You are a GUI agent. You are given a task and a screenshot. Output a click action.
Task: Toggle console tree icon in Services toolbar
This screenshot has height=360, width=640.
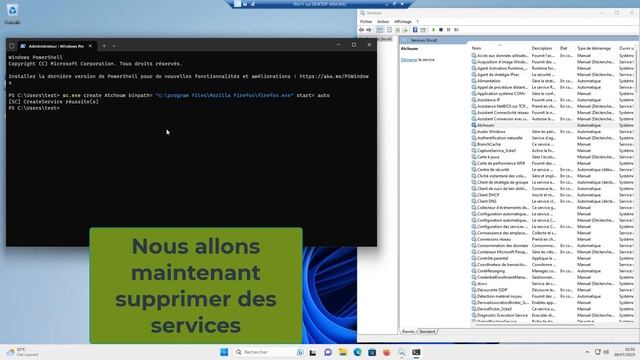380,30
